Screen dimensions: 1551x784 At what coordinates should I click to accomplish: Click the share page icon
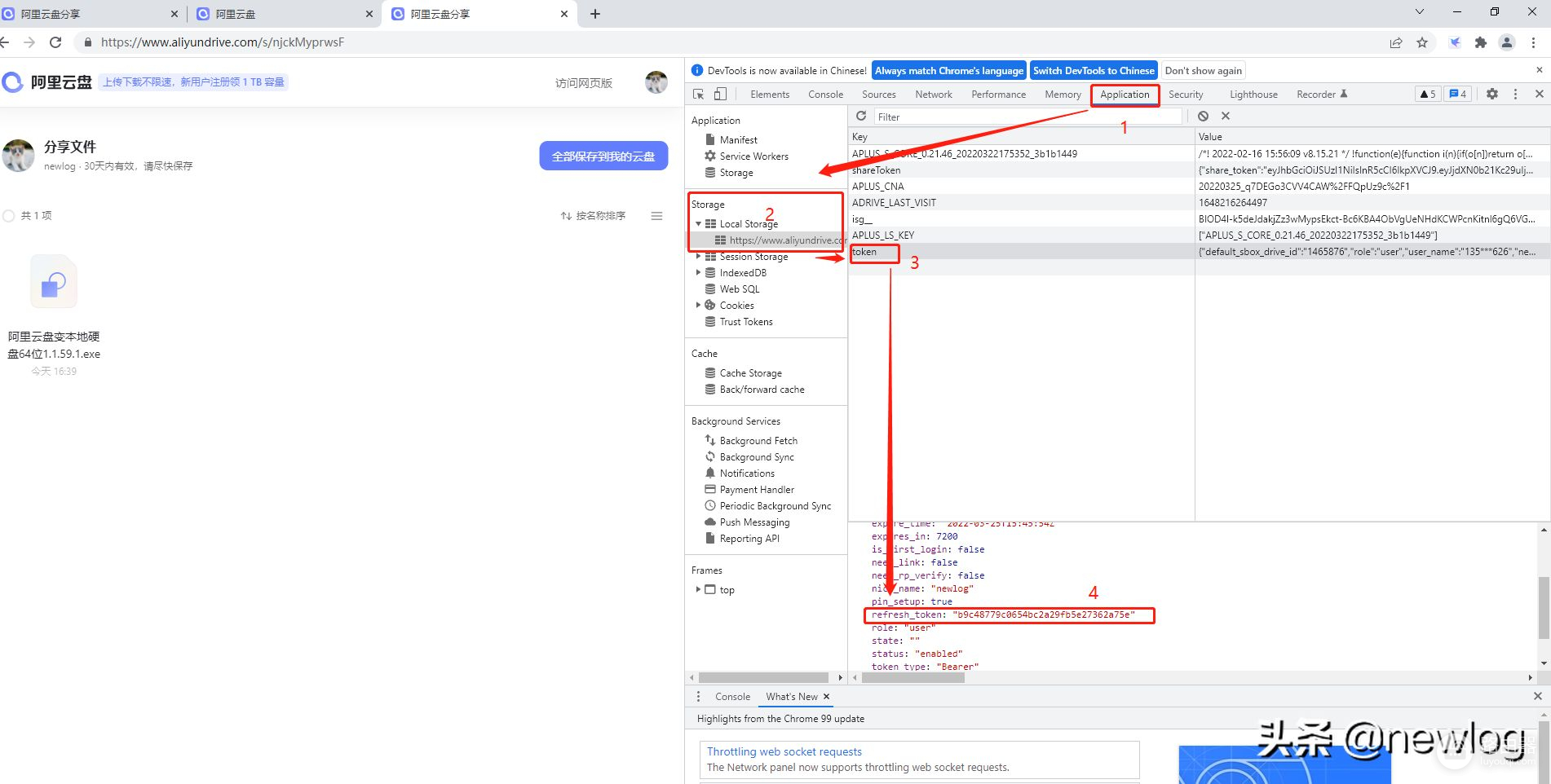[1396, 42]
